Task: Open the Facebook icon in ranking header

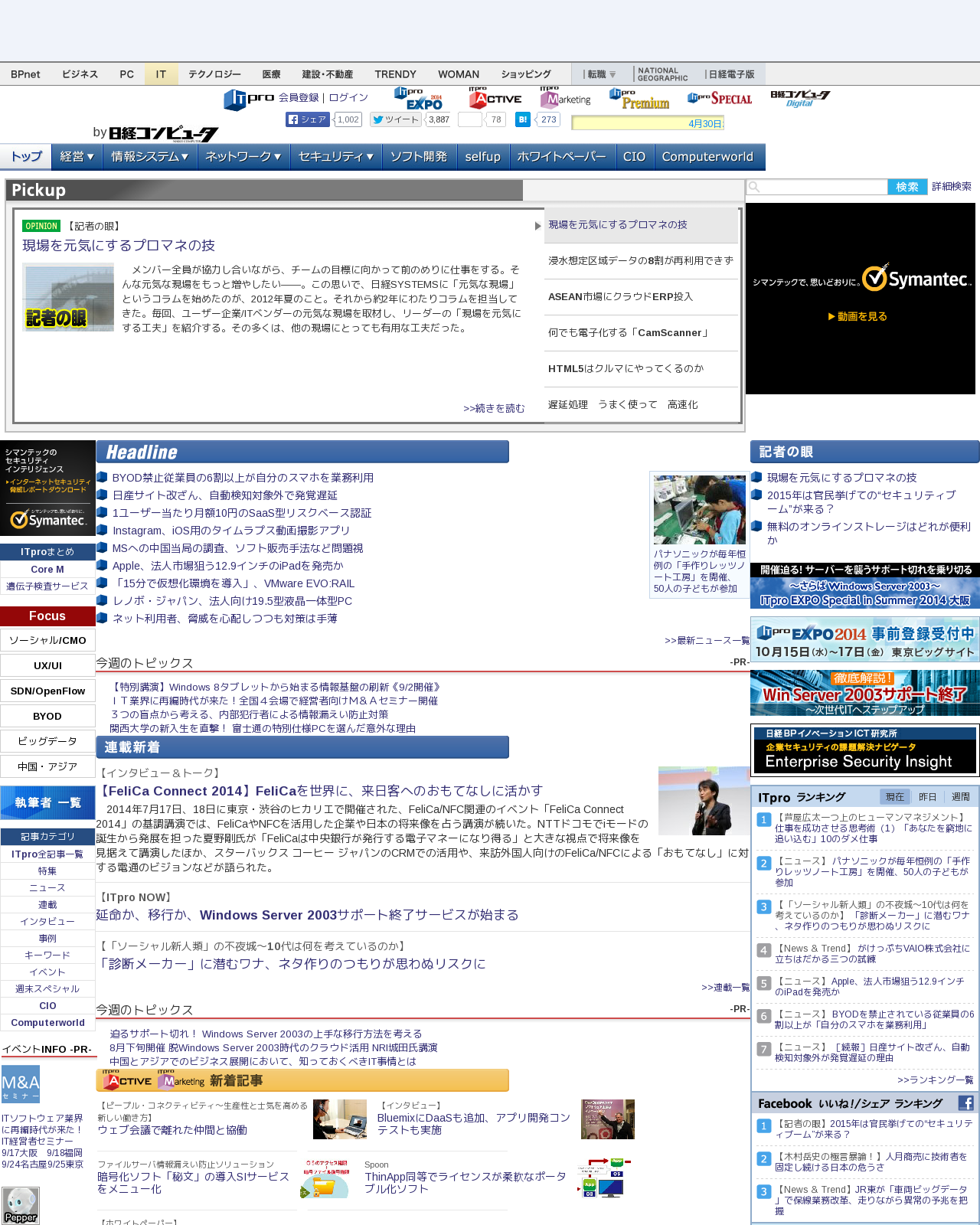Action: click(x=966, y=1103)
